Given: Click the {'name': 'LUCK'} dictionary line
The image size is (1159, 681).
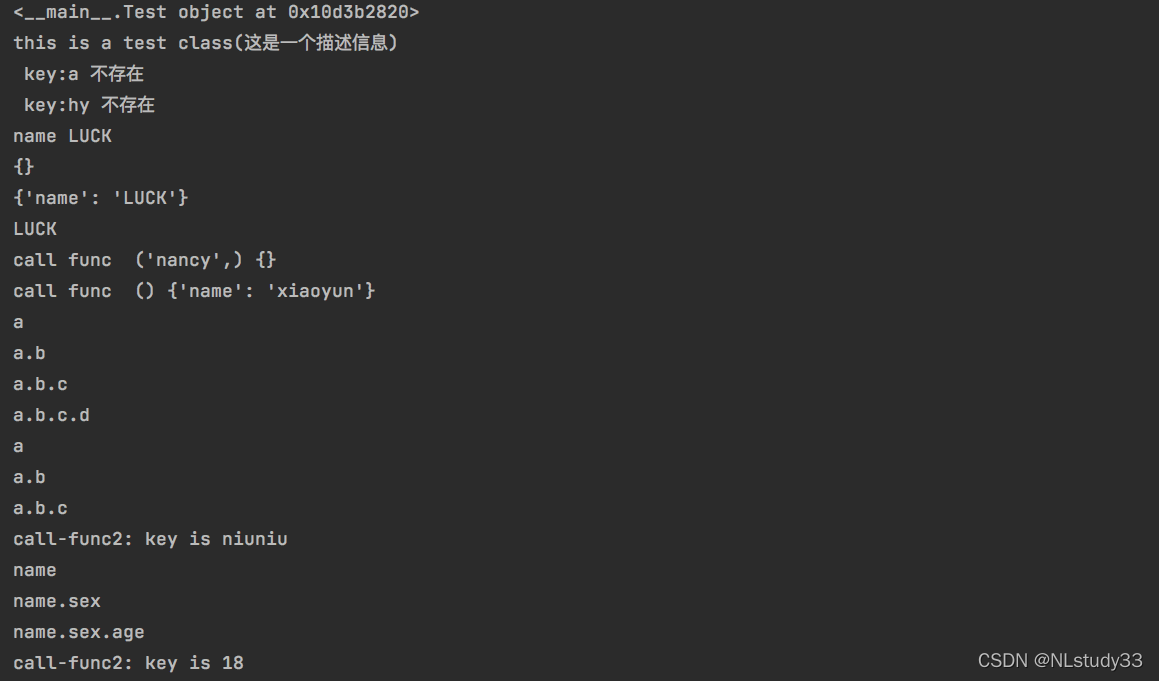Looking at the screenshot, I should click(x=101, y=198).
